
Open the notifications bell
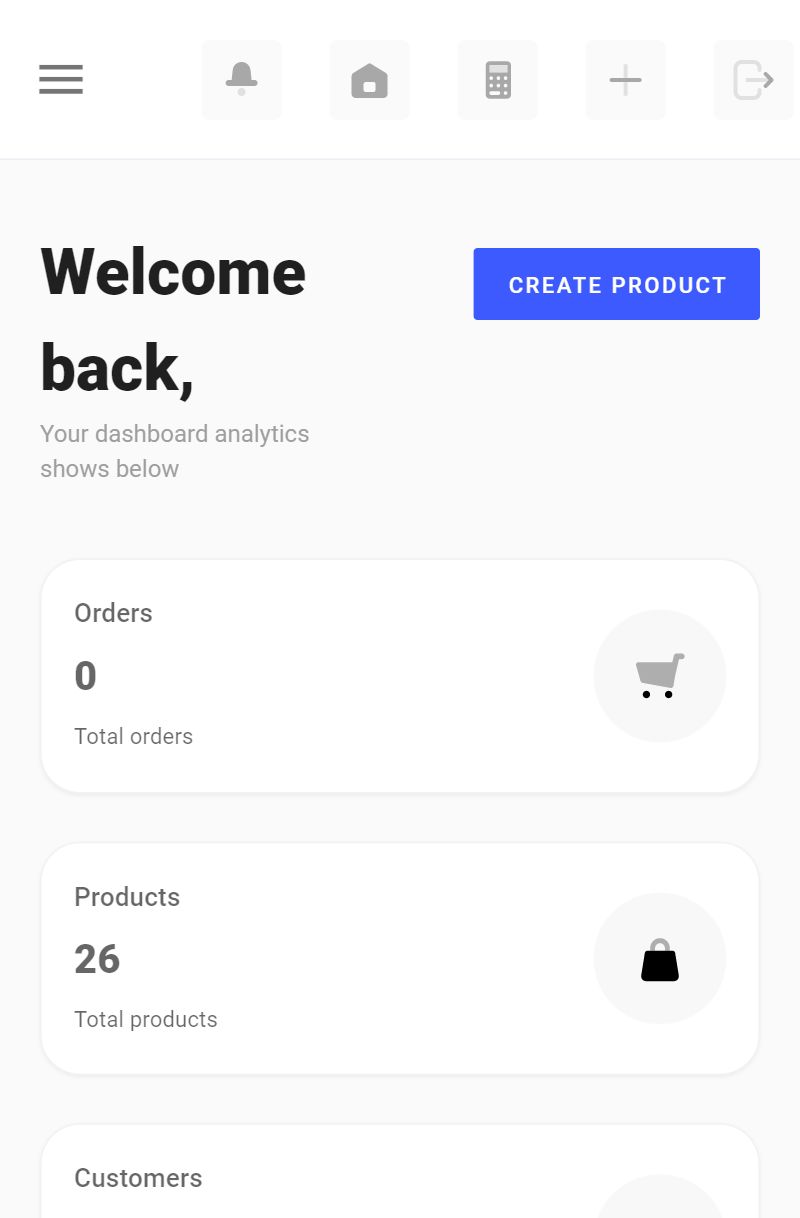(x=242, y=80)
